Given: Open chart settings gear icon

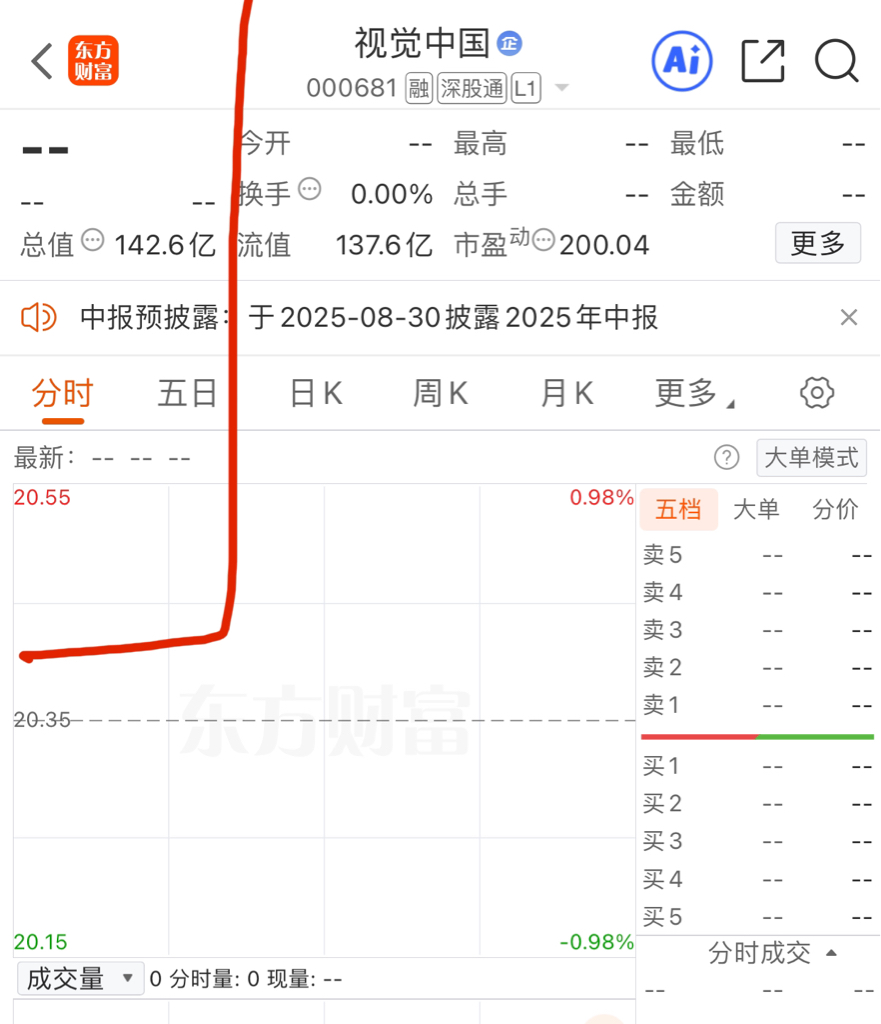Looking at the screenshot, I should point(817,393).
